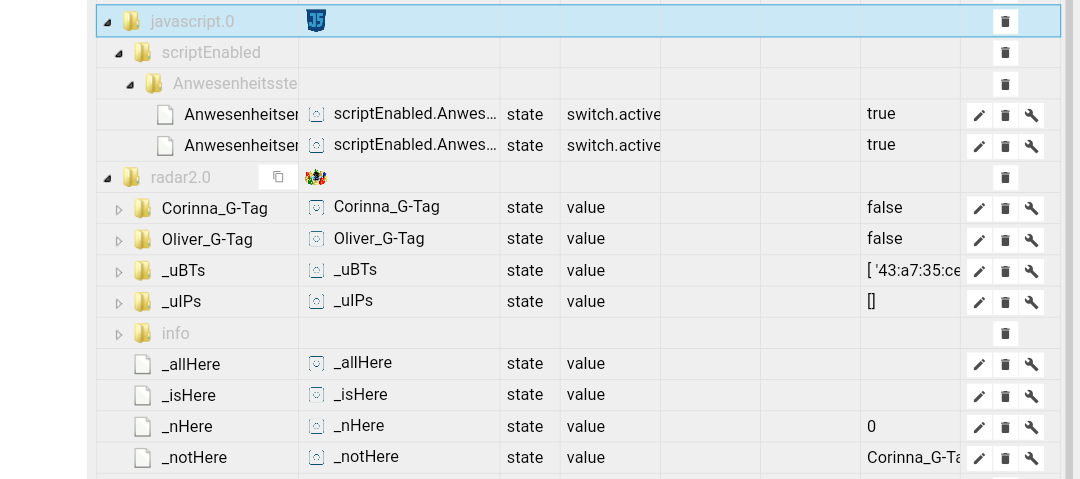This screenshot has height=479, width=1080.
Task: Expand the _uIPs folder
Action: click(x=119, y=303)
